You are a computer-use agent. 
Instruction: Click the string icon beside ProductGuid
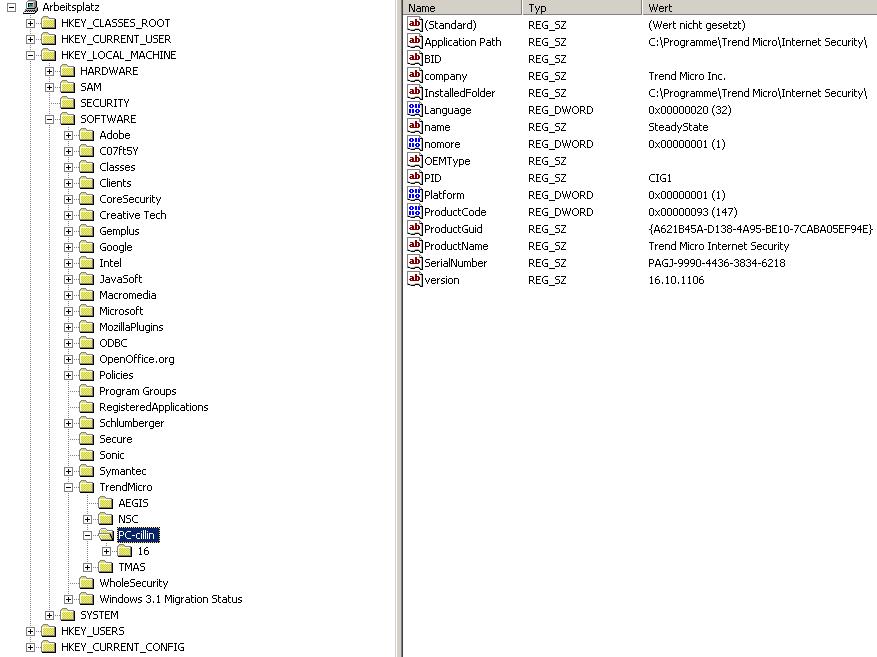pyautogui.click(x=414, y=228)
